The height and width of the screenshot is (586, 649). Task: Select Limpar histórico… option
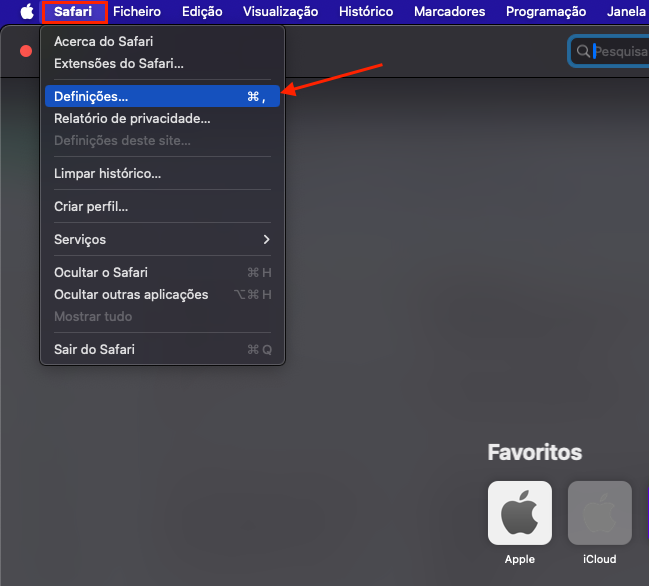click(162, 173)
